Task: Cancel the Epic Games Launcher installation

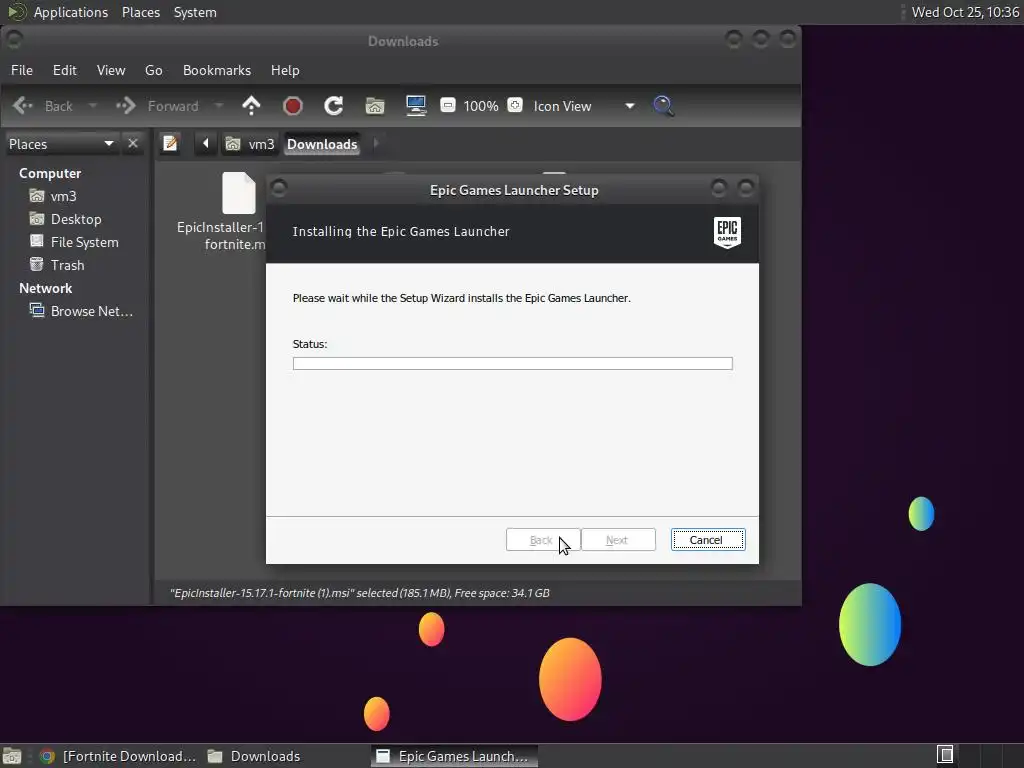Action: pos(708,539)
